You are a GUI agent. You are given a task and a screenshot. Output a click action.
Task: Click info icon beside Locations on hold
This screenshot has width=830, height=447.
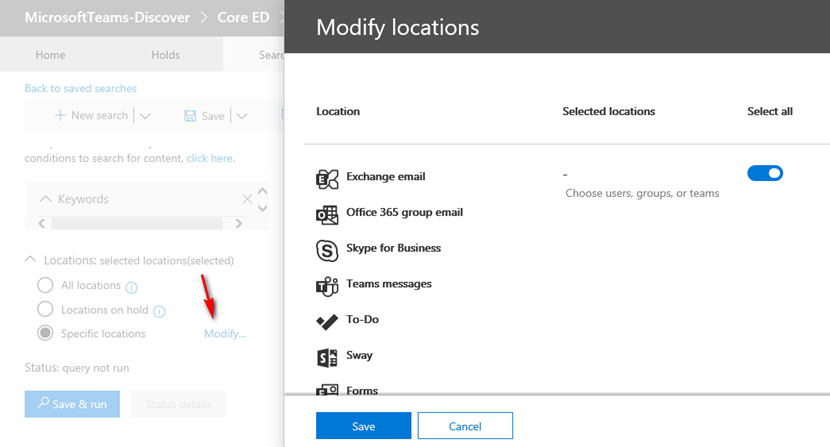pyautogui.click(x=159, y=311)
